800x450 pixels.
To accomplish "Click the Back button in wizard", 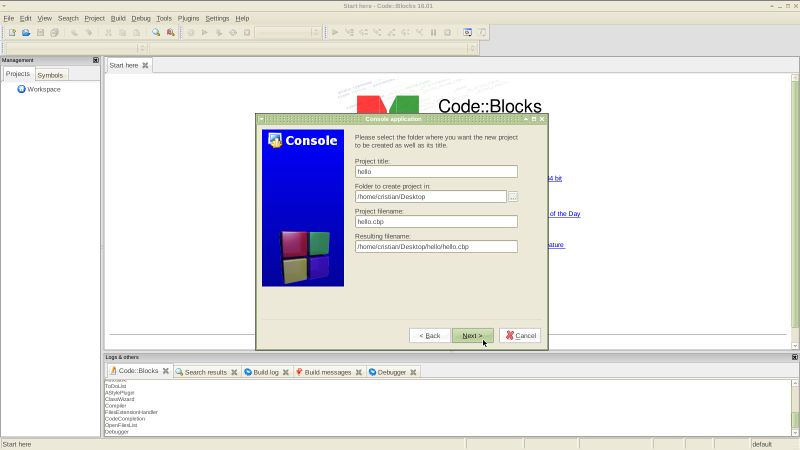I will pyautogui.click(x=430, y=335).
